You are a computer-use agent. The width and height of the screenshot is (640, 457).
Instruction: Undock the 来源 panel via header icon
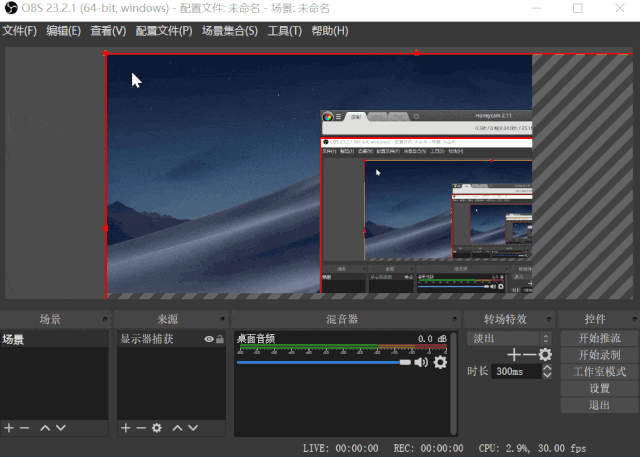[222, 319]
